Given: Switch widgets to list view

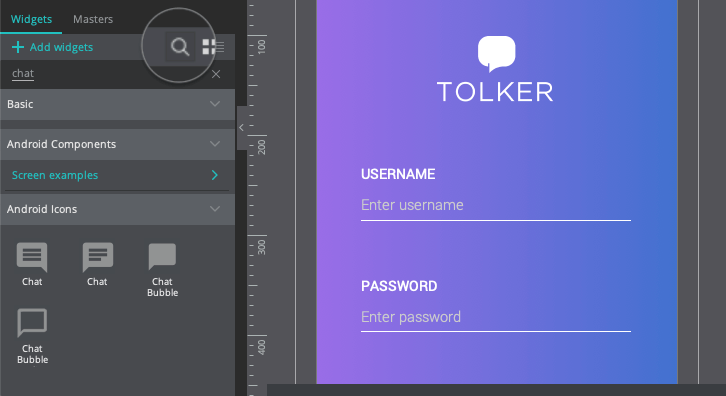Looking at the screenshot, I should point(220,47).
